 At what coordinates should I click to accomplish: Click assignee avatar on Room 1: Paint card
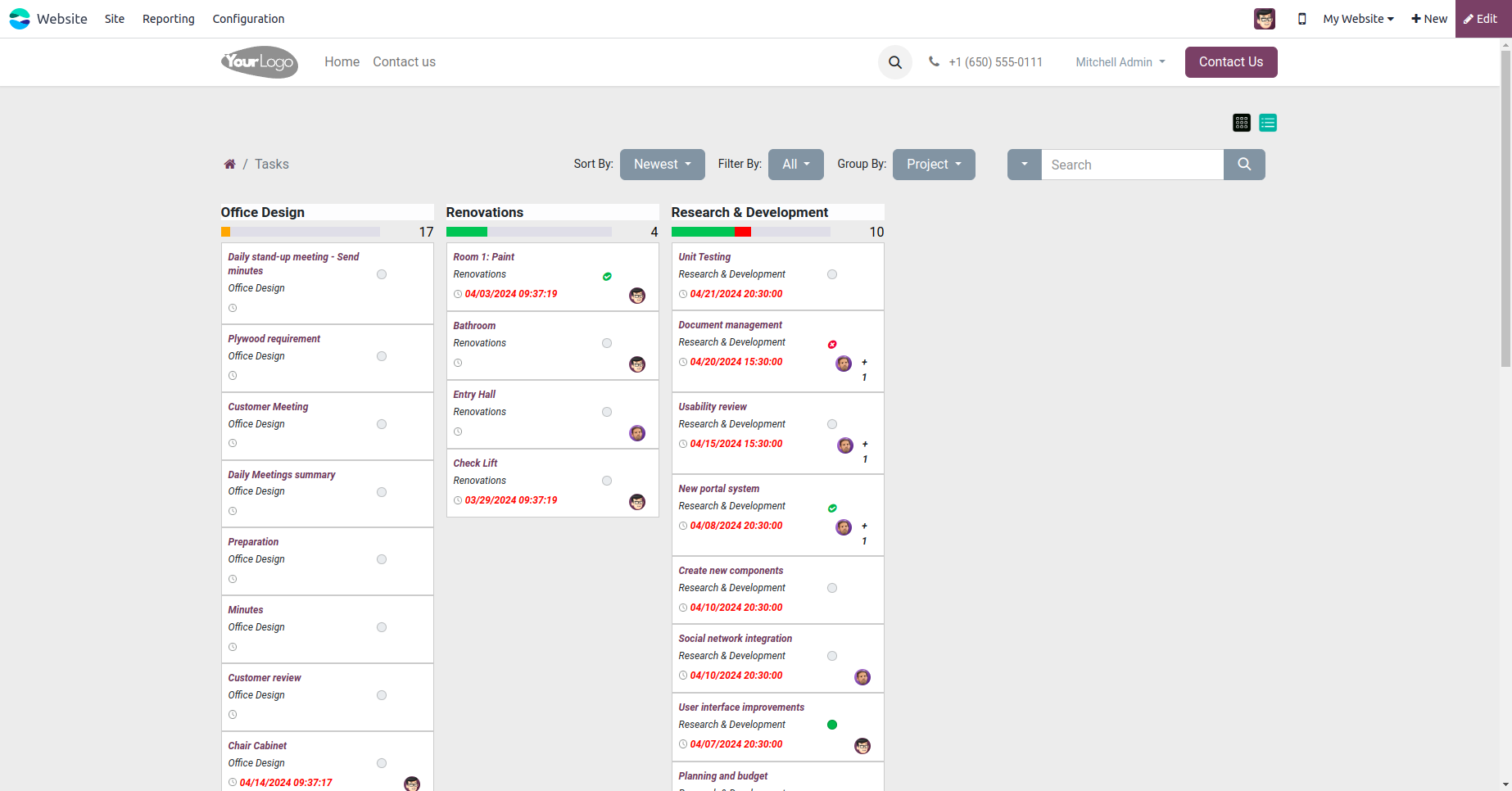(637, 296)
